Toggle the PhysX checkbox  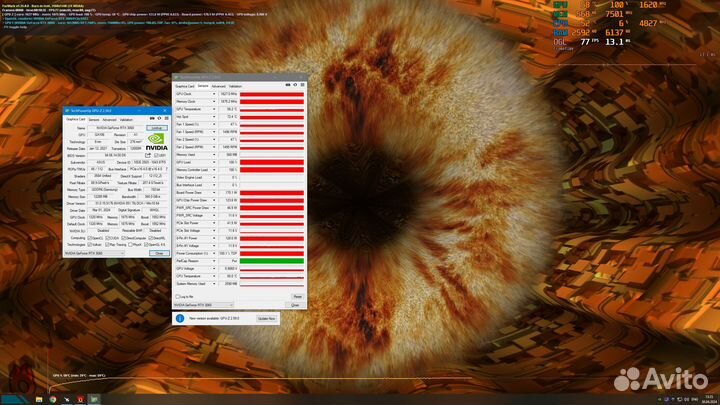131,245
